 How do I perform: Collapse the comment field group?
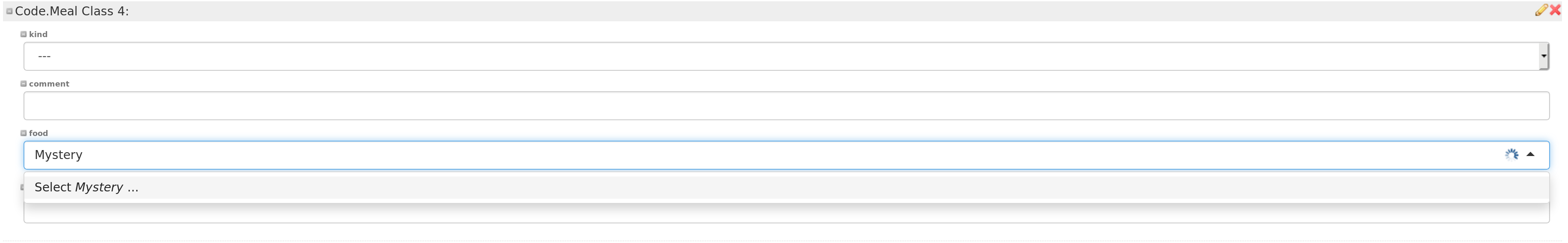24,84
